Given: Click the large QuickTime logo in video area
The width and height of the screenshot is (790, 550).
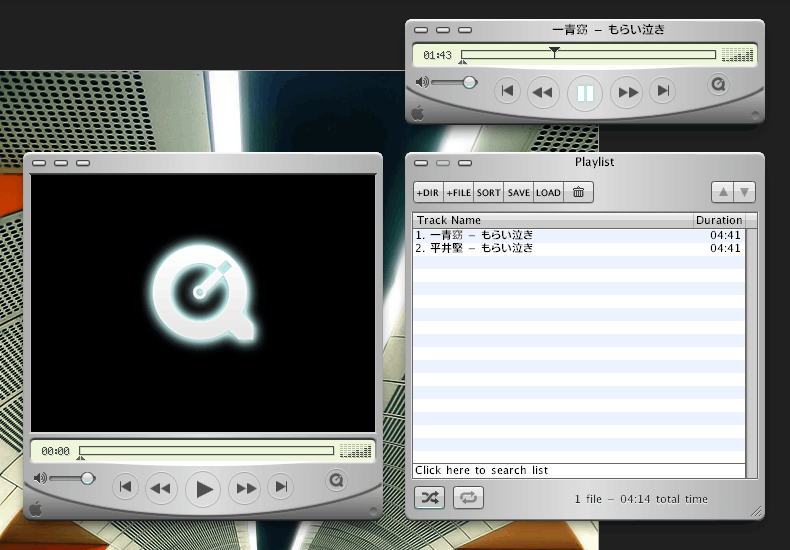Looking at the screenshot, I should click(x=204, y=293).
